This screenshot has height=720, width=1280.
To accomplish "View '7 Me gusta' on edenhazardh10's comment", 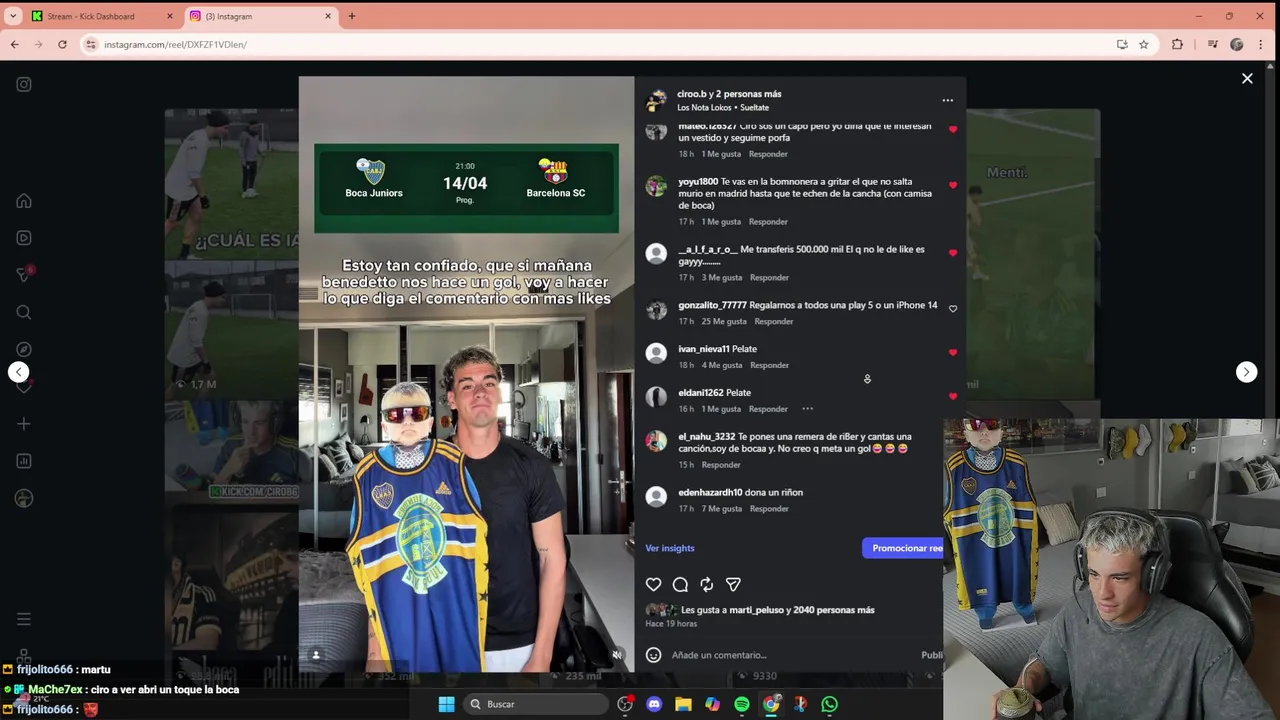I will click(722, 509).
